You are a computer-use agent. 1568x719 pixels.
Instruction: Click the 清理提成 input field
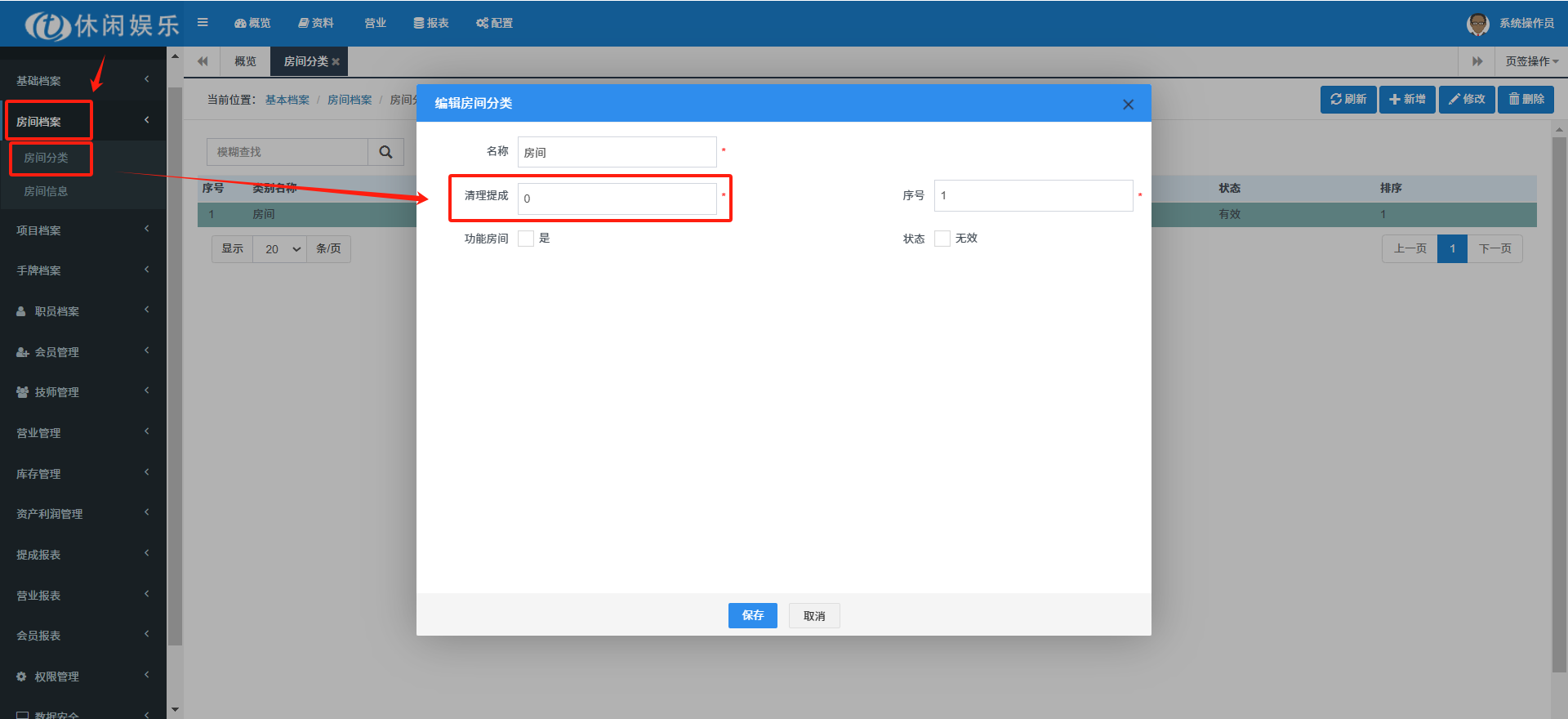point(617,199)
